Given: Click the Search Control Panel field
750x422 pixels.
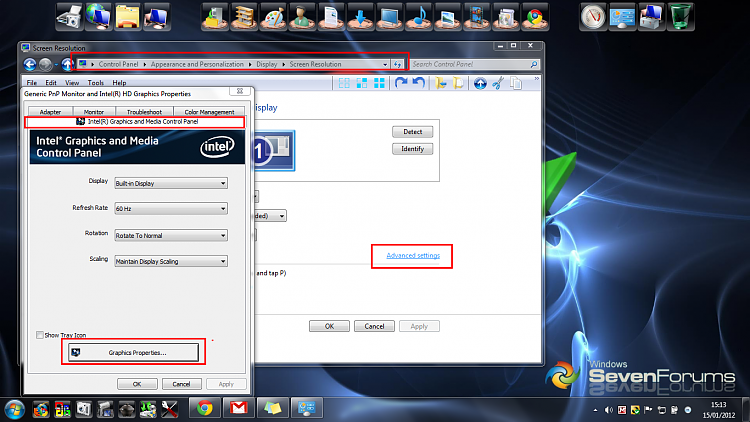Looking at the screenshot, I should [475, 64].
